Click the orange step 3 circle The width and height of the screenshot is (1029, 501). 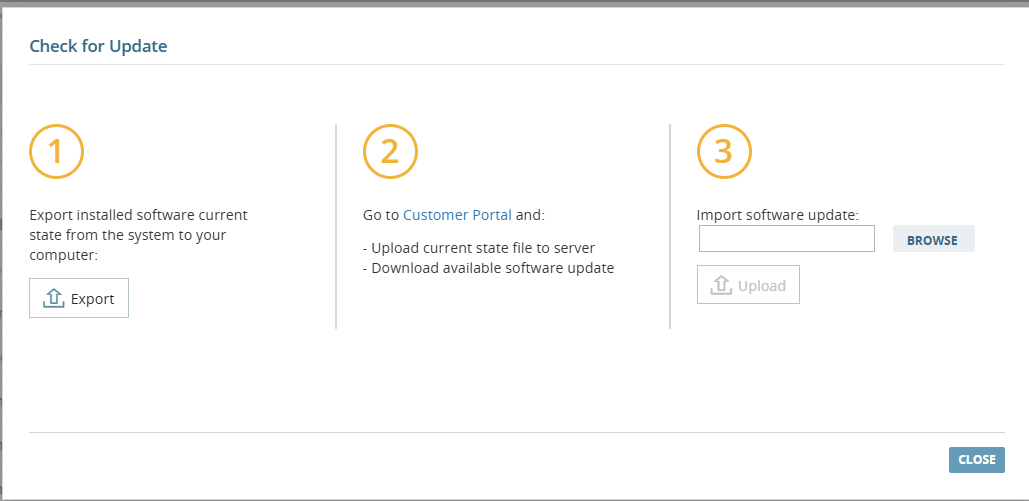click(x=724, y=151)
